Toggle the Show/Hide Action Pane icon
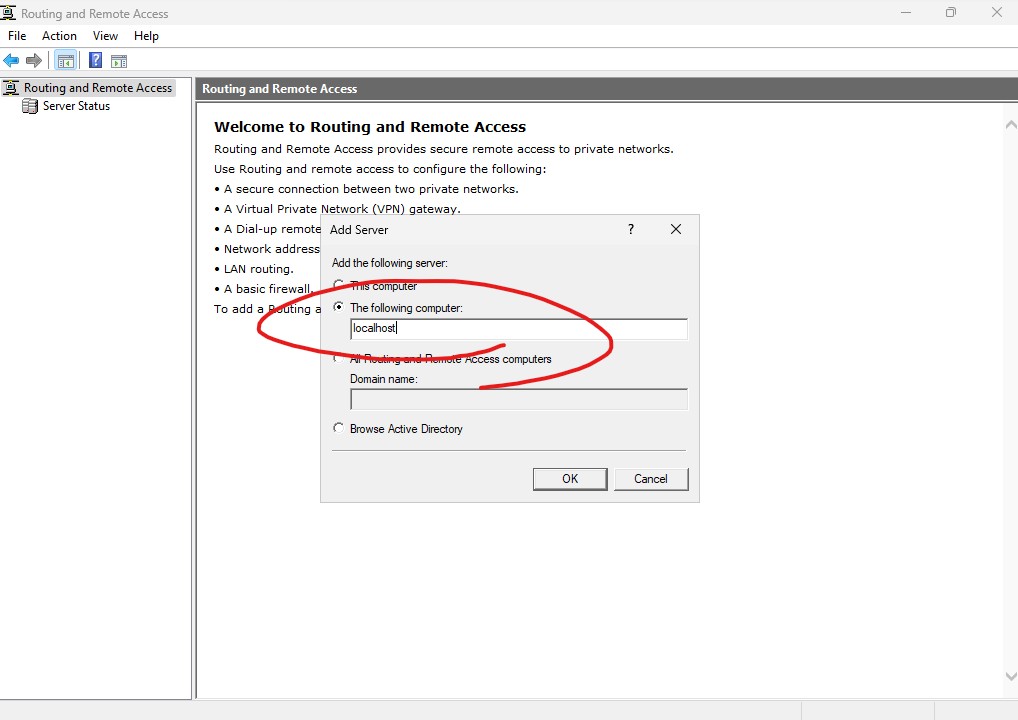This screenshot has width=1018, height=720. coord(119,60)
